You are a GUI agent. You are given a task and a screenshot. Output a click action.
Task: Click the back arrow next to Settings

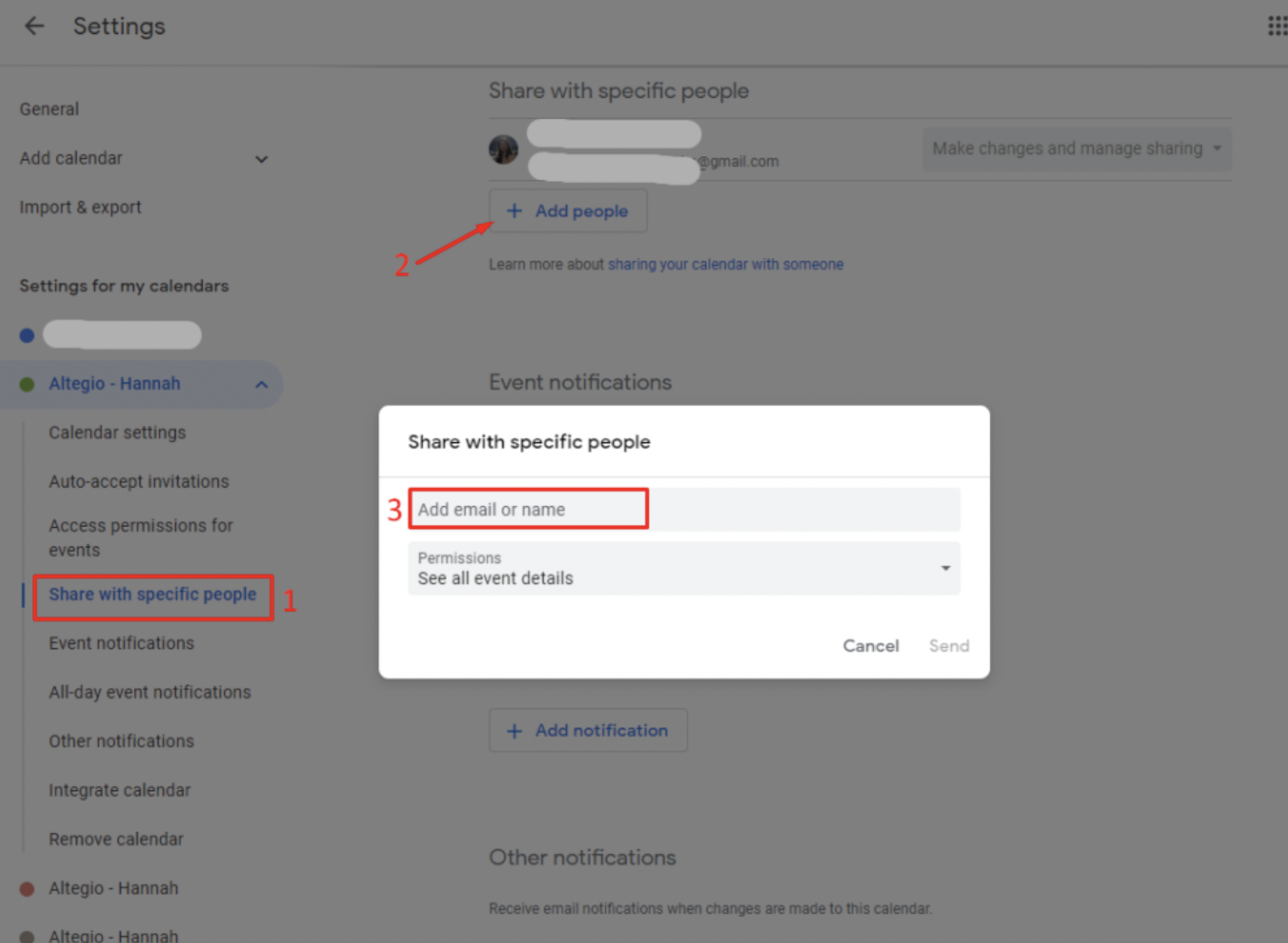point(34,26)
